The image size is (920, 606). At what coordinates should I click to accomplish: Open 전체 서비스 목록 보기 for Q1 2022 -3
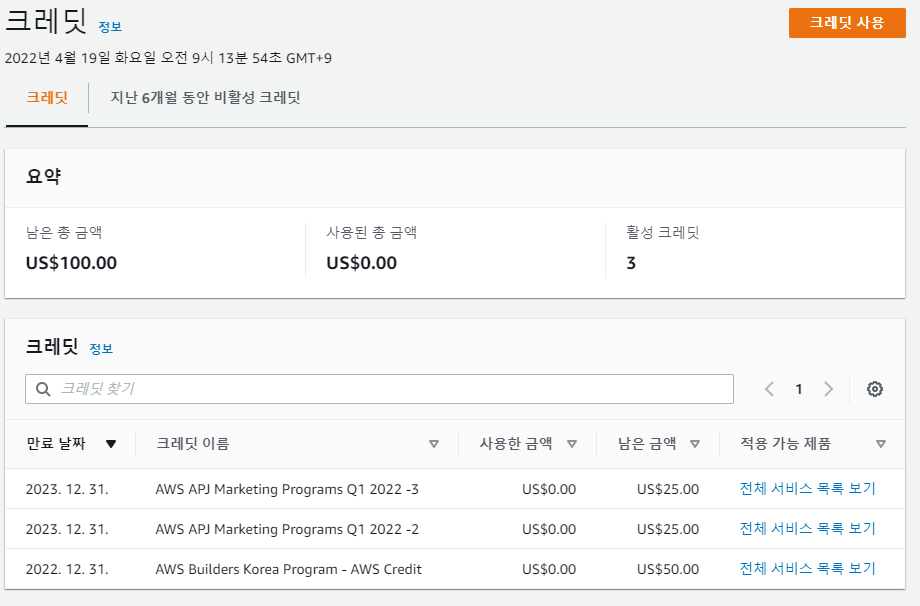click(x=807, y=488)
